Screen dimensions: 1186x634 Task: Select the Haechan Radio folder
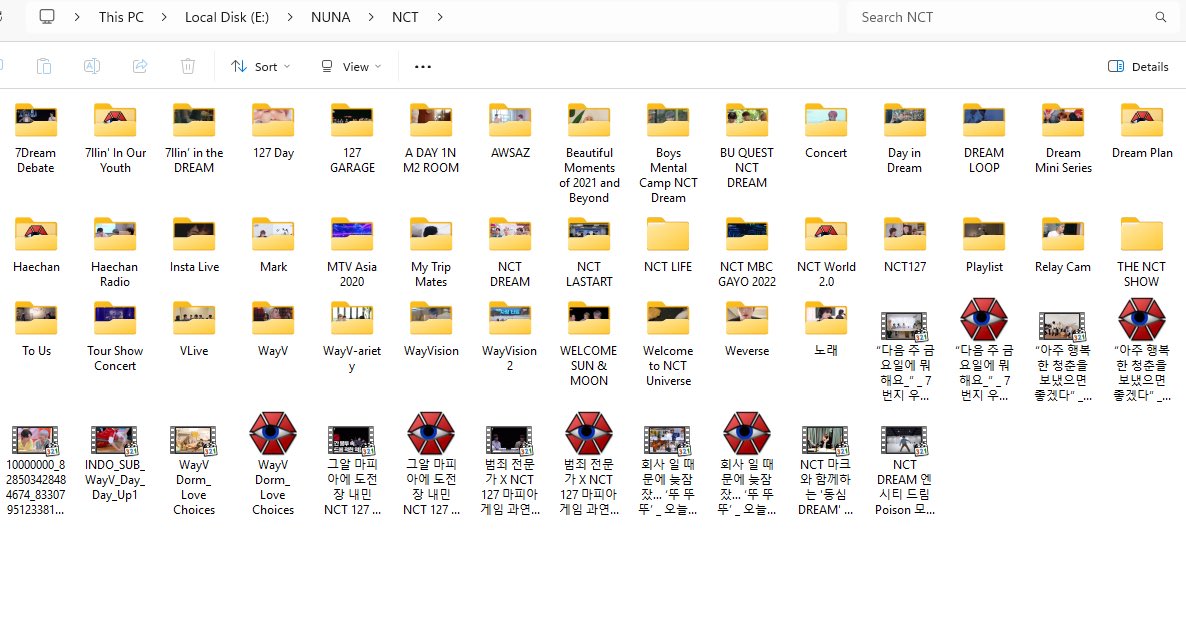(114, 253)
